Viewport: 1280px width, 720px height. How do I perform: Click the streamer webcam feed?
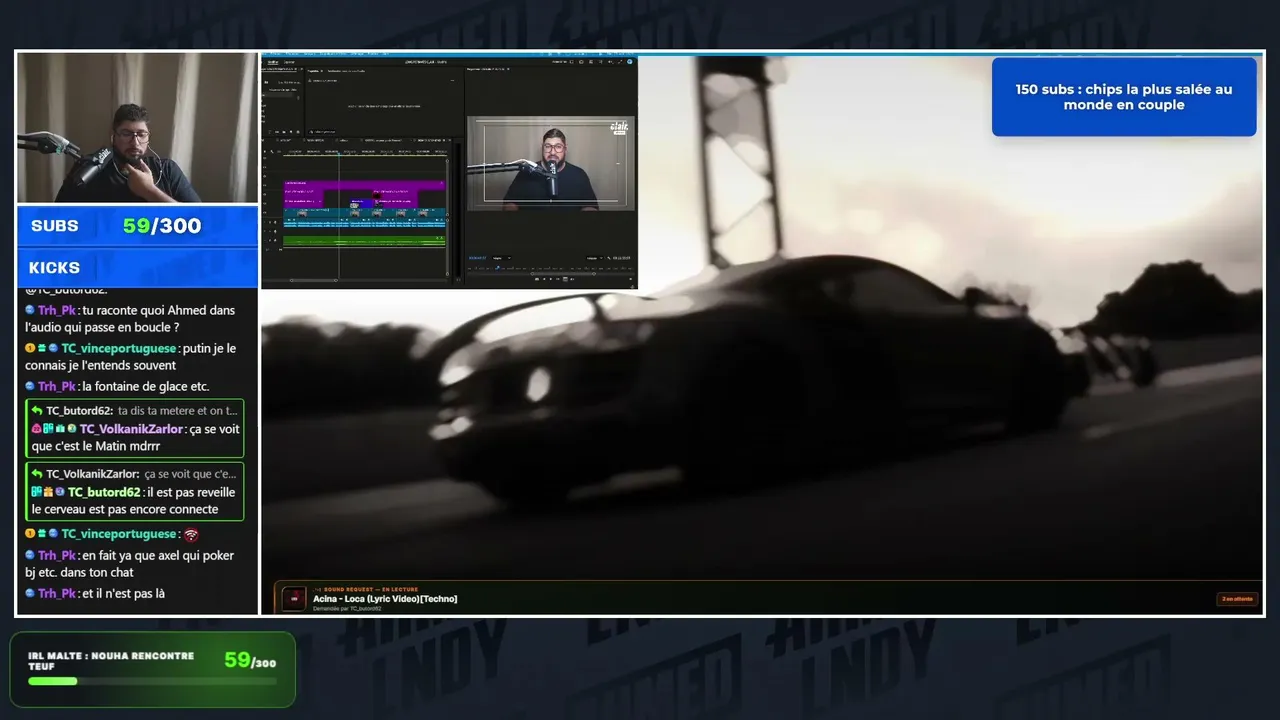coord(137,128)
